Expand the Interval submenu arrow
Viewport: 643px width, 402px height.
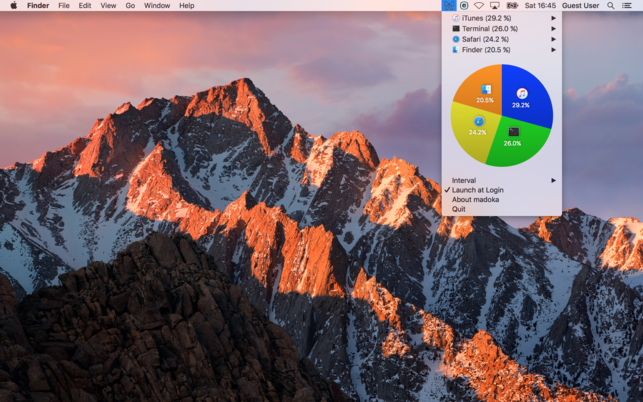(553, 180)
